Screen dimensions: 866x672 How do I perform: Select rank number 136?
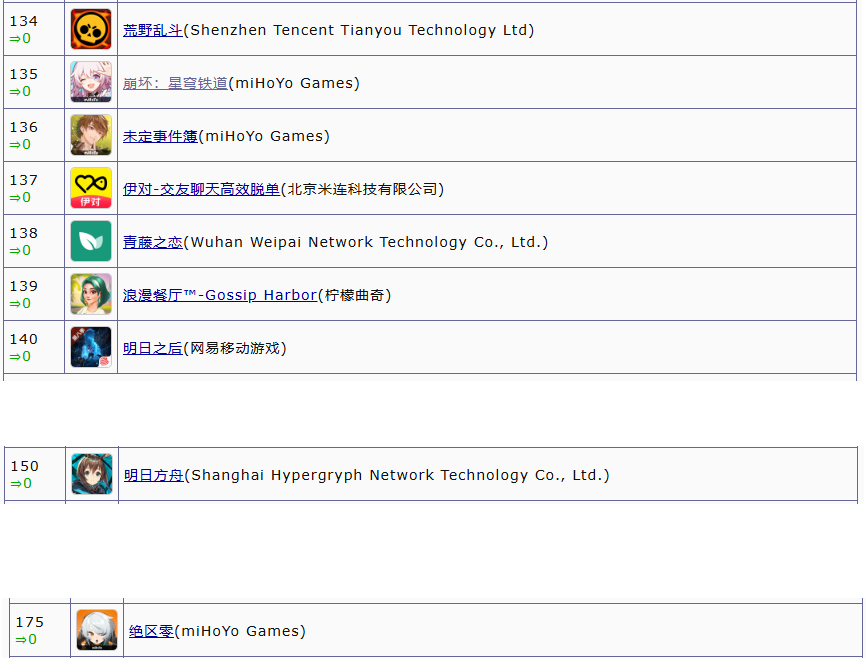[x=24, y=127]
